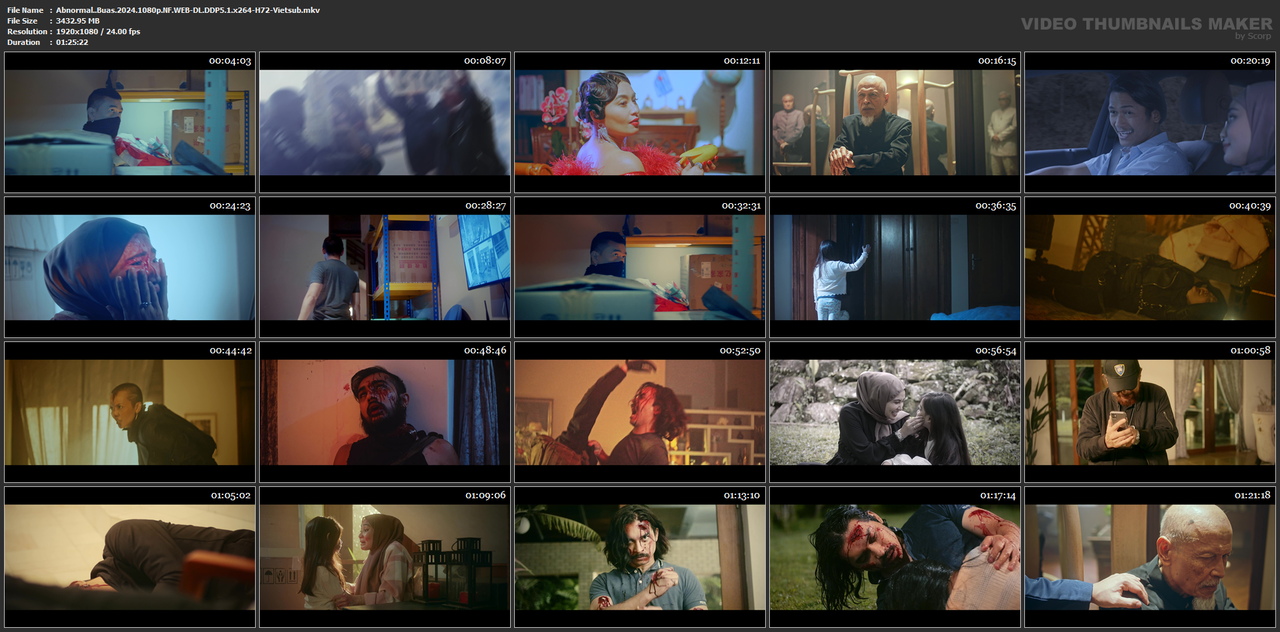Select the girl at dark door thumbnail
Screen dimensions: 1280x632
click(x=895, y=267)
